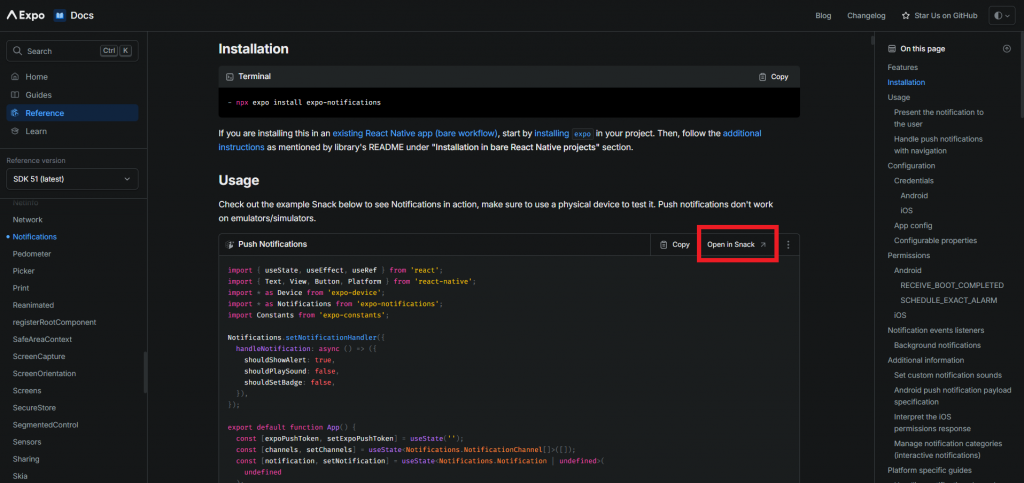
Task: Open registerRootComponent reference page
Action: 54,322
